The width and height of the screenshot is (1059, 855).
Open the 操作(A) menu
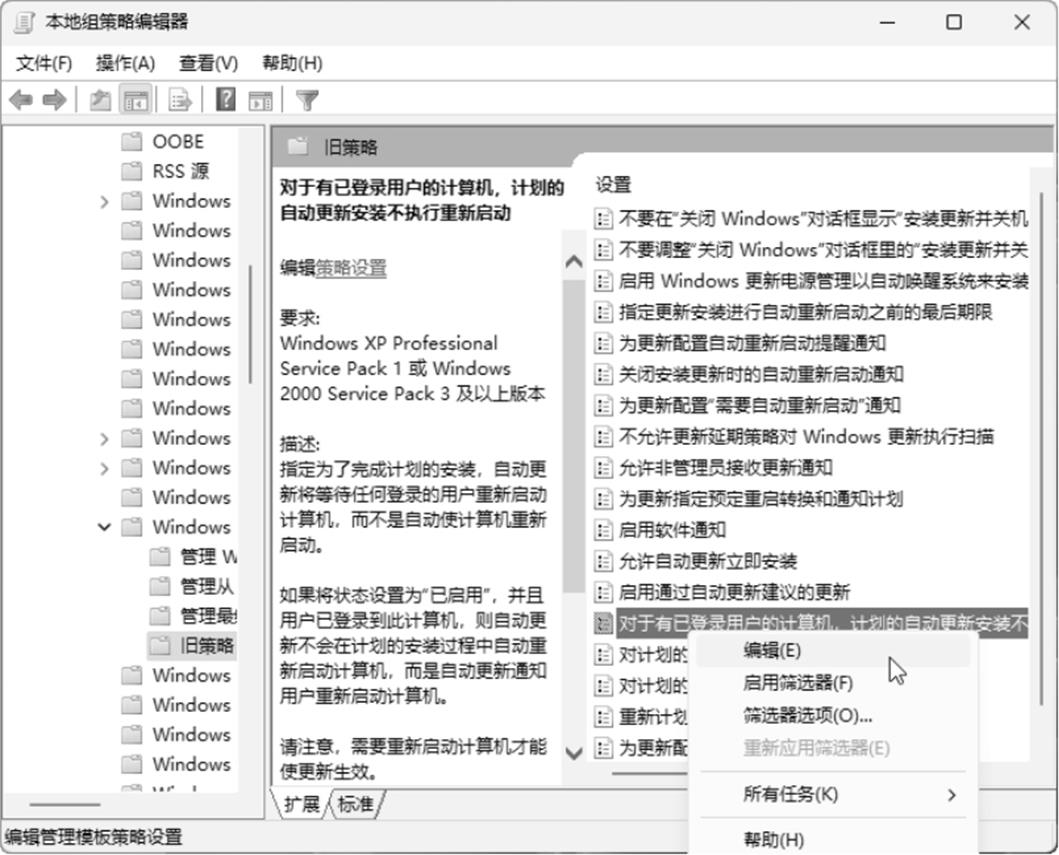tap(125, 63)
